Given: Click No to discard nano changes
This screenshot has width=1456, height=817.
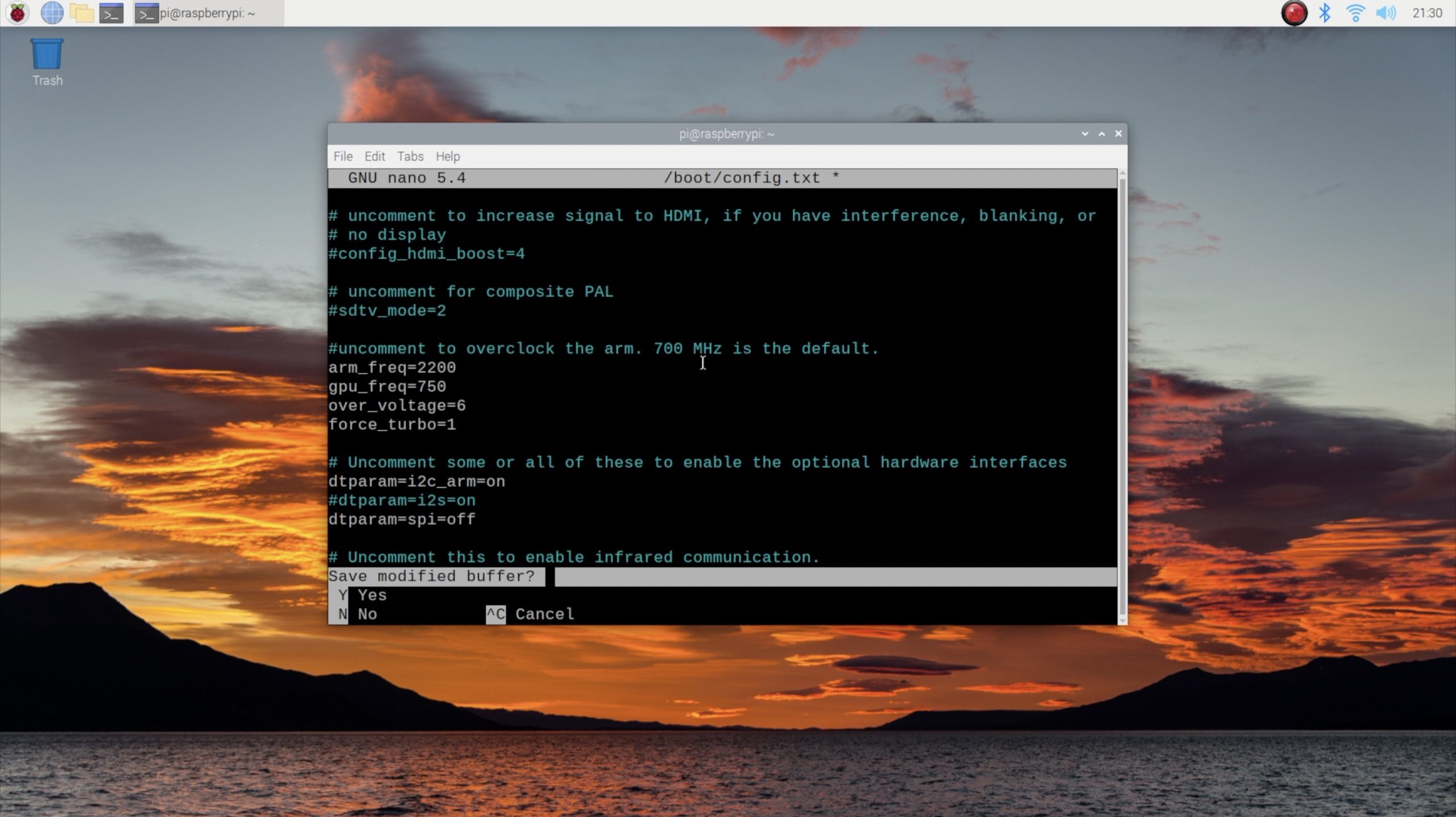Looking at the screenshot, I should [x=367, y=614].
